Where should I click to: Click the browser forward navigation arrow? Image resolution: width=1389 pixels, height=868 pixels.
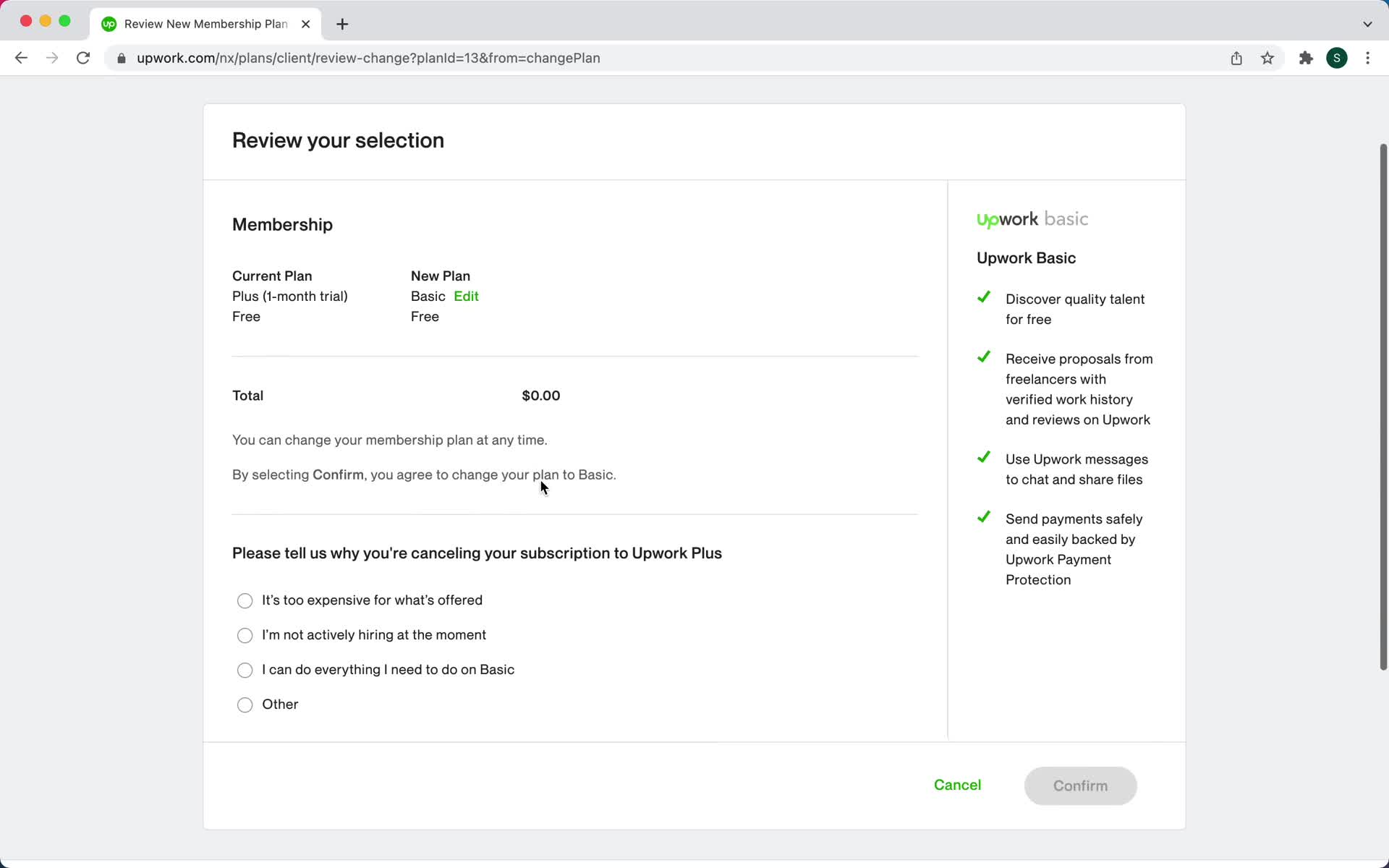(51, 57)
